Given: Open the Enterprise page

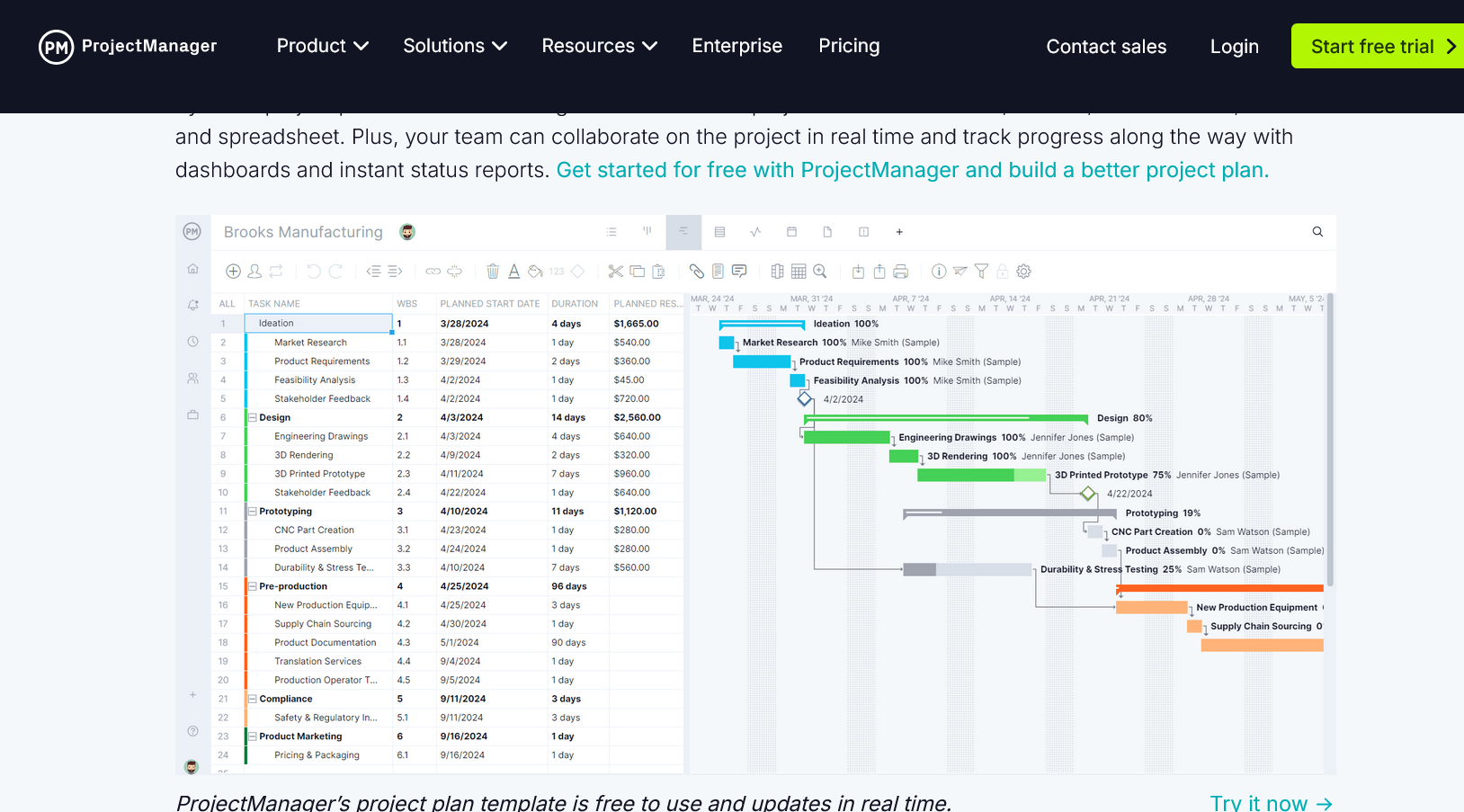Looking at the screenshot, I should tap(737, 46).
